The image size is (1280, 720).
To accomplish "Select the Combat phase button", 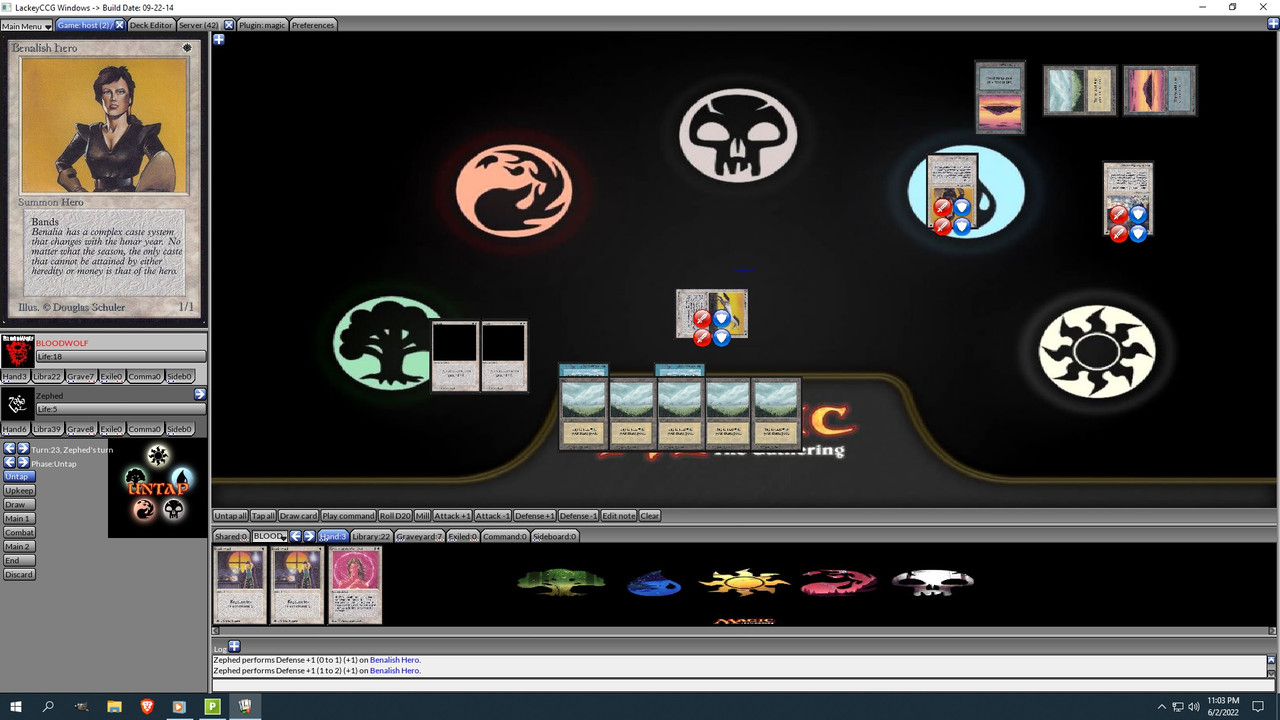I will pos(19,533).
